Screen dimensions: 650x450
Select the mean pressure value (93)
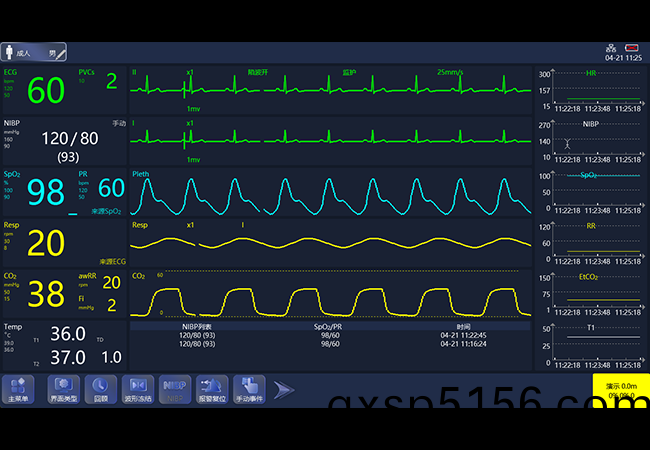click(68, 157)
